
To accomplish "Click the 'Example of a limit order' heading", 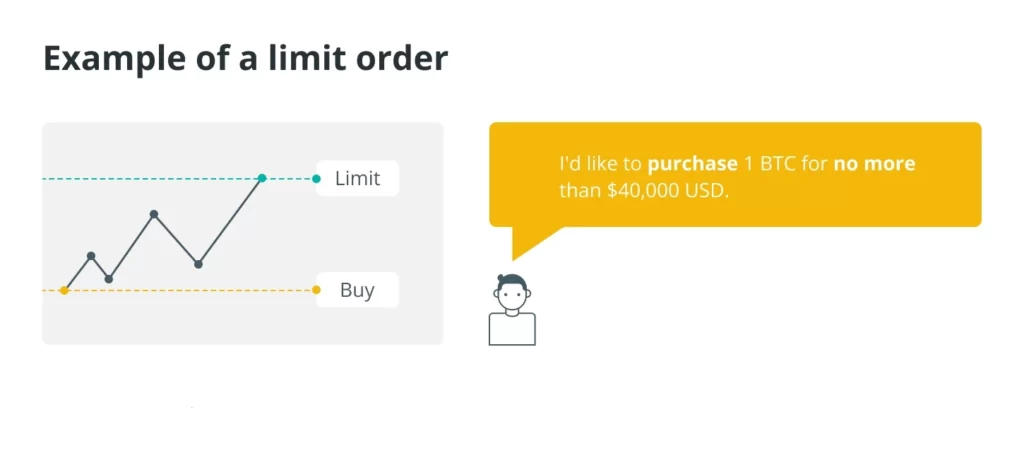I will [x=246, y=59].
